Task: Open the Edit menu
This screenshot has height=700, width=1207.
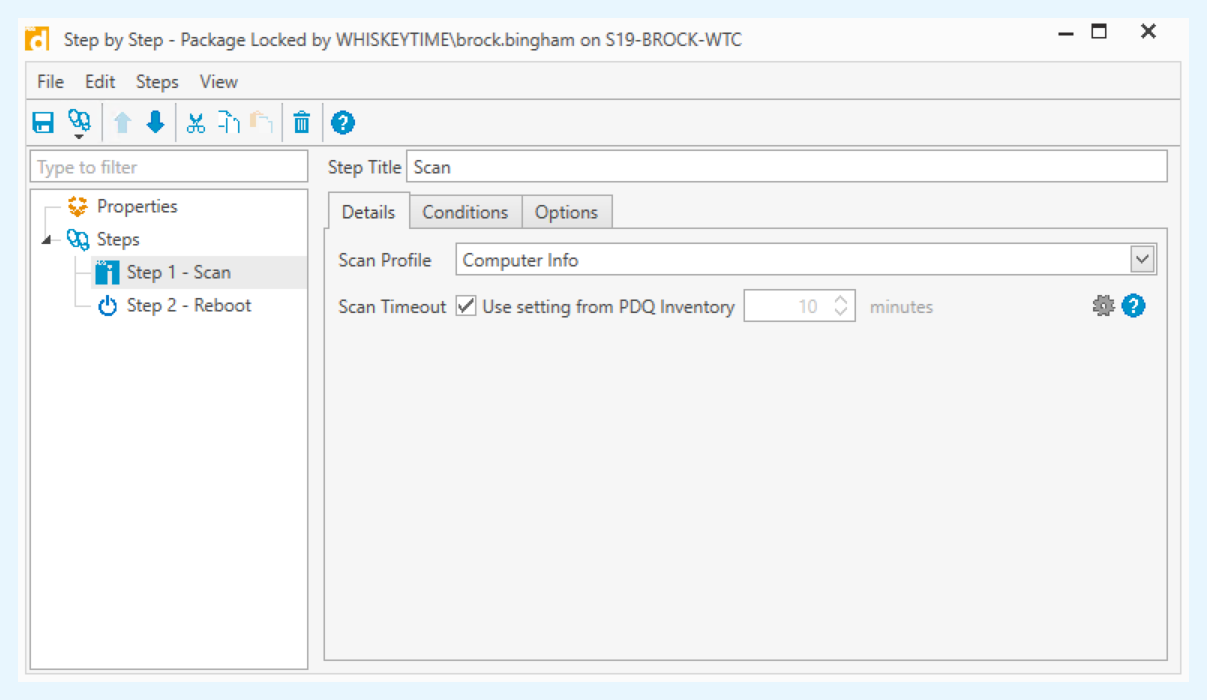Action: pyautogui.click(x=100, y=82)
